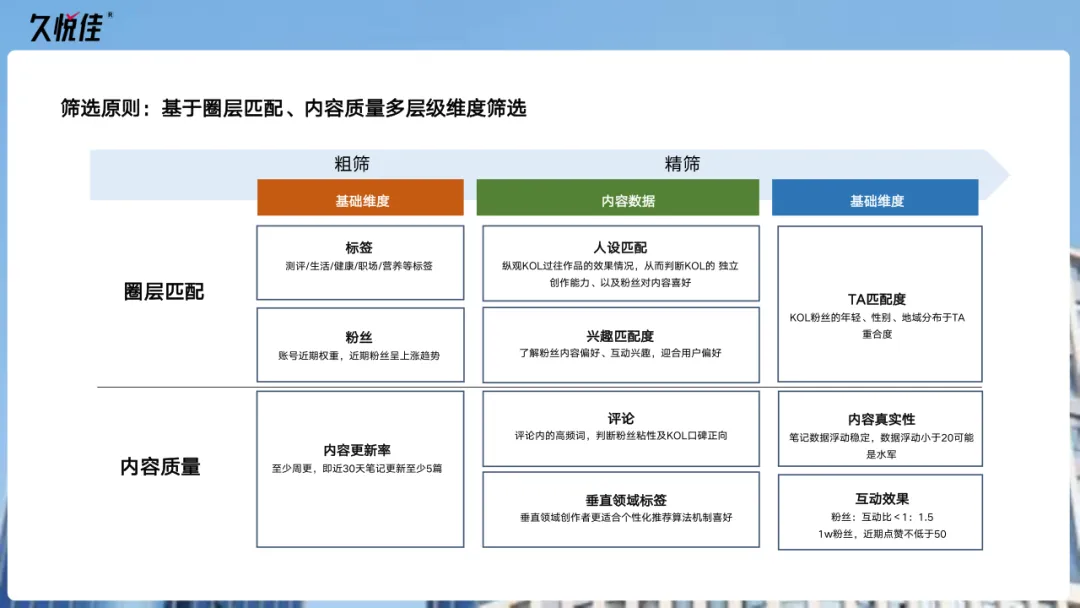Select text 1w粉丝，近期点赞不低于50
The height and width of the screenshot is (608, 1080).
tap(882, 534)
